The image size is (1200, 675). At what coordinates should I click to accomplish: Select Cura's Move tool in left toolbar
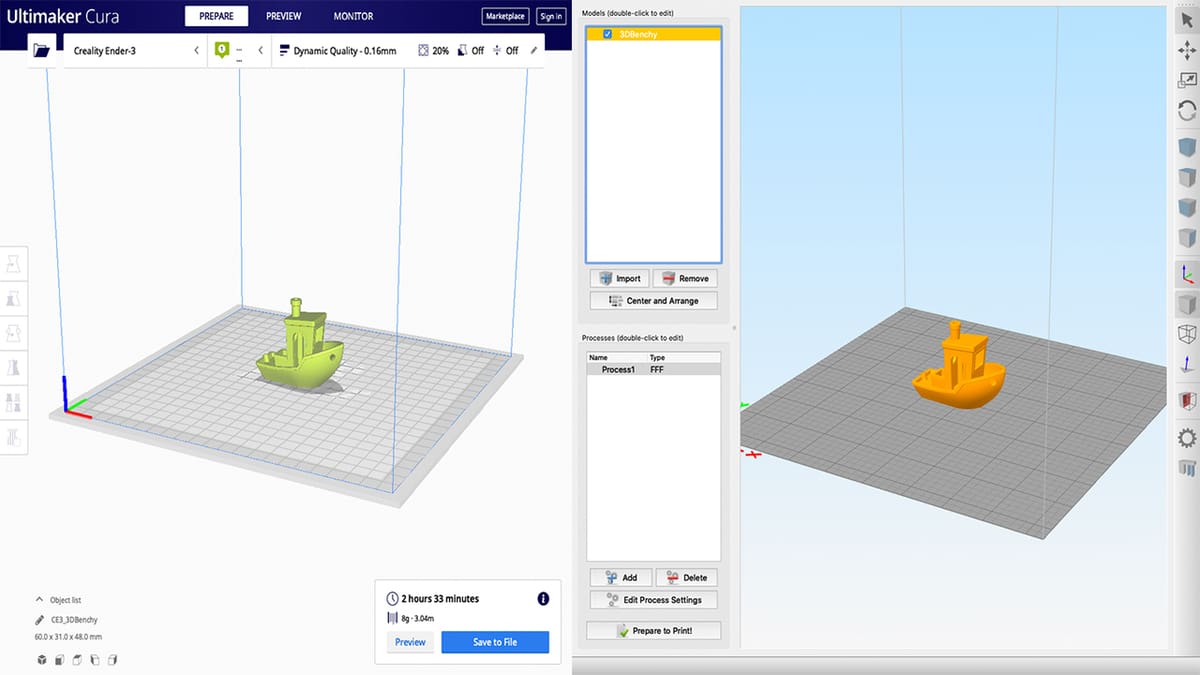coord(13,265)
